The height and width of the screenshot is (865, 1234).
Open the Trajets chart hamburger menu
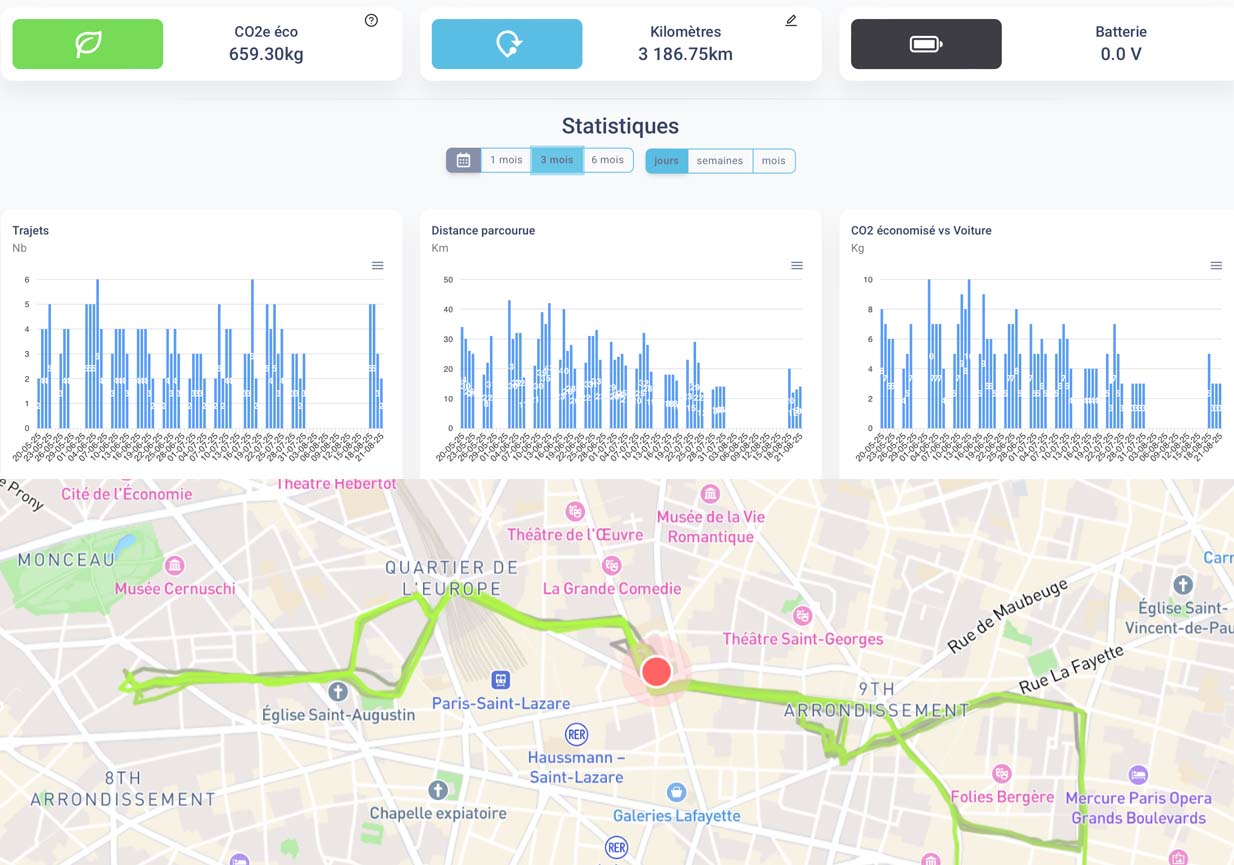[378, 266]
